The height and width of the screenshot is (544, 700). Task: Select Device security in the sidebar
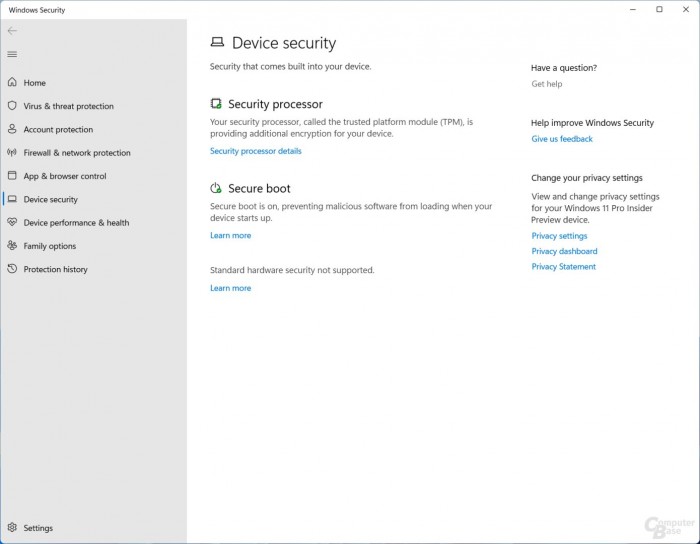(50, 200)
